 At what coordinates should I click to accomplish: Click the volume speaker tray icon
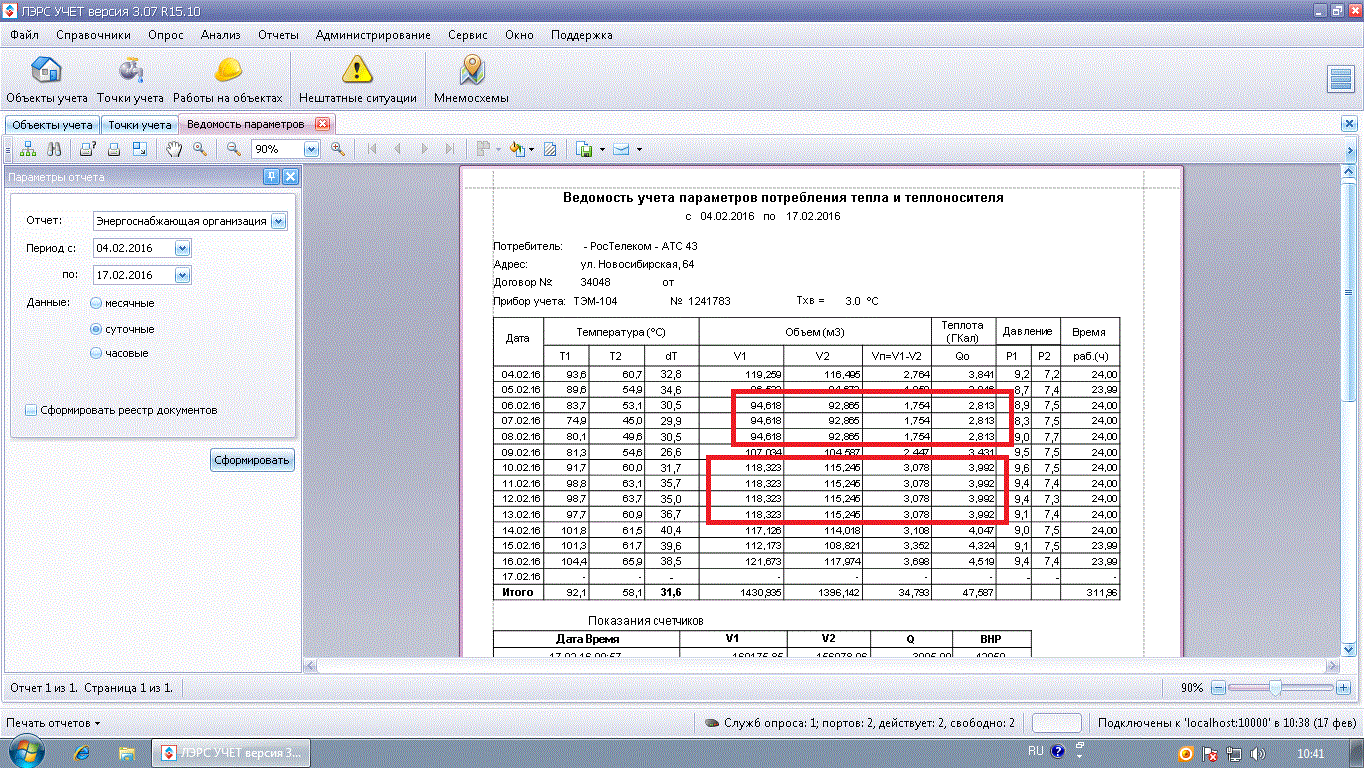[x=1258, y=753]
